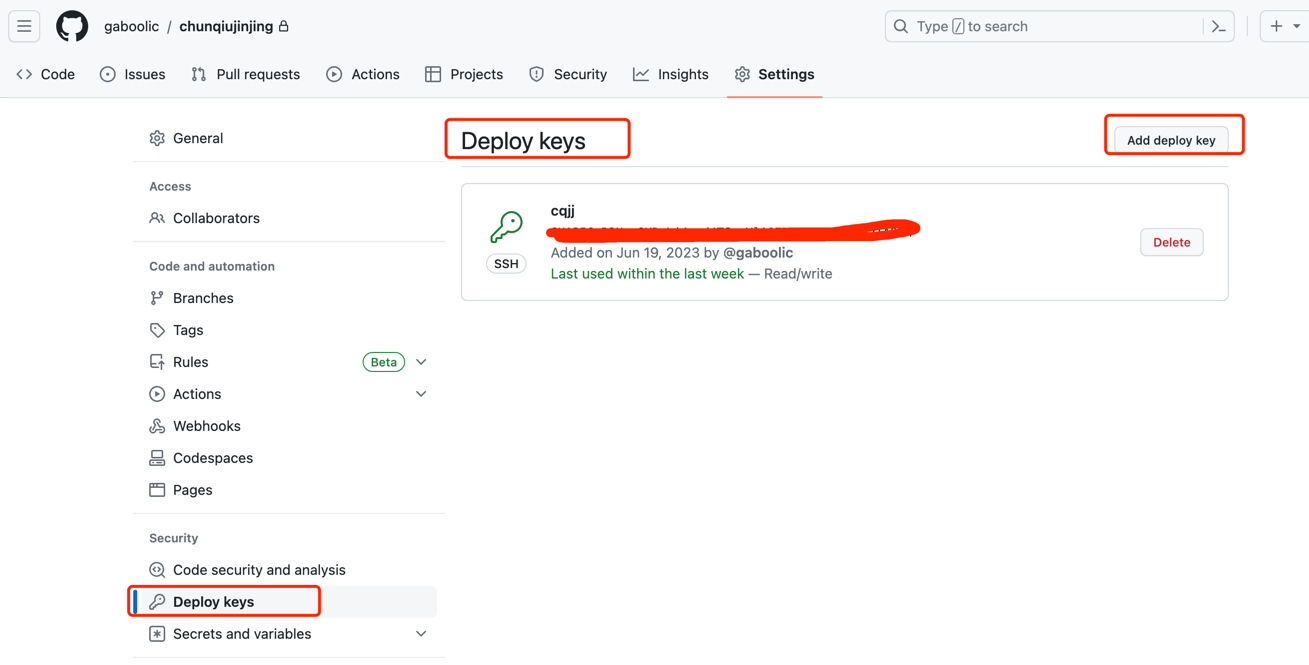Open Codespaces settings in the sidebar
The width and height of the screenshot is (1309, 665).
coord(212,458)
